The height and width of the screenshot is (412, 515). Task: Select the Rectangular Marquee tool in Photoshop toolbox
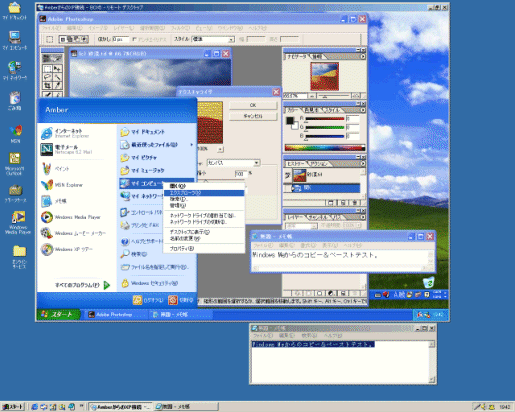click(x=47, y=69)
